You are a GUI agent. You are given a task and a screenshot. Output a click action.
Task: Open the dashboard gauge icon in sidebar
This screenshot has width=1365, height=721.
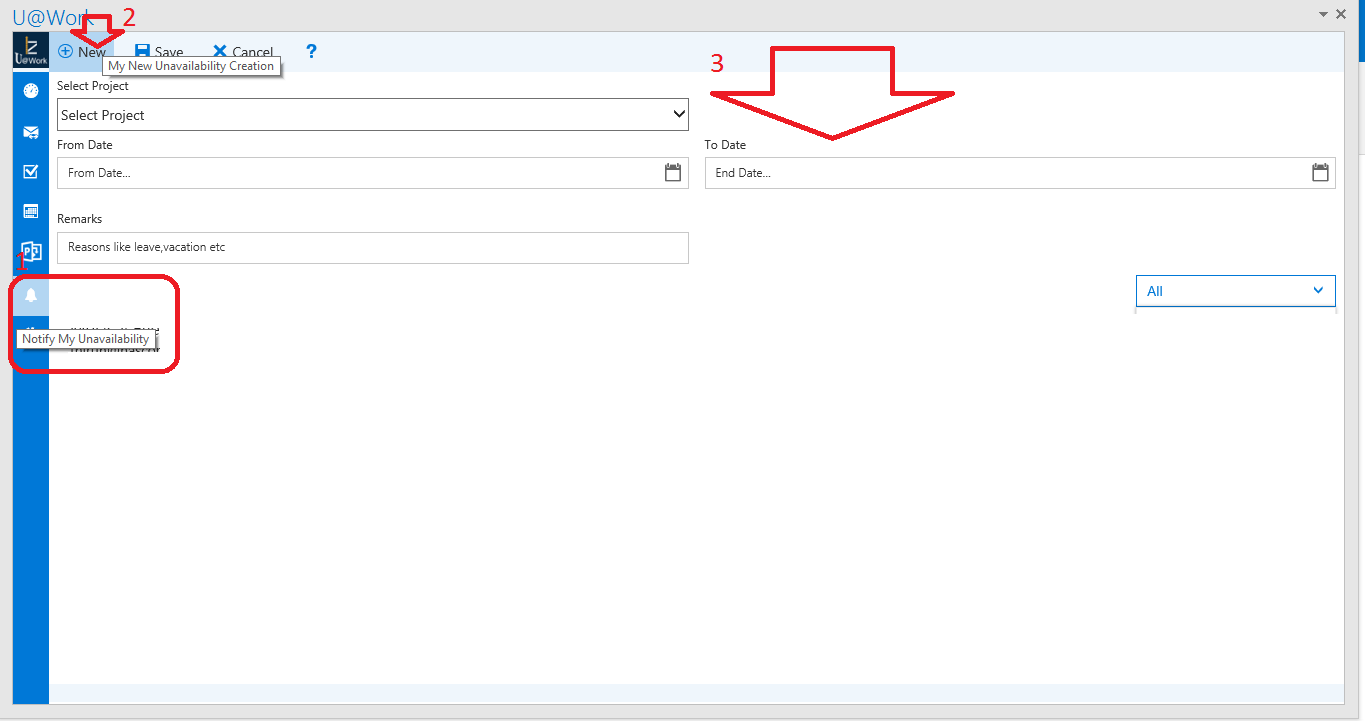pos(31,91)
